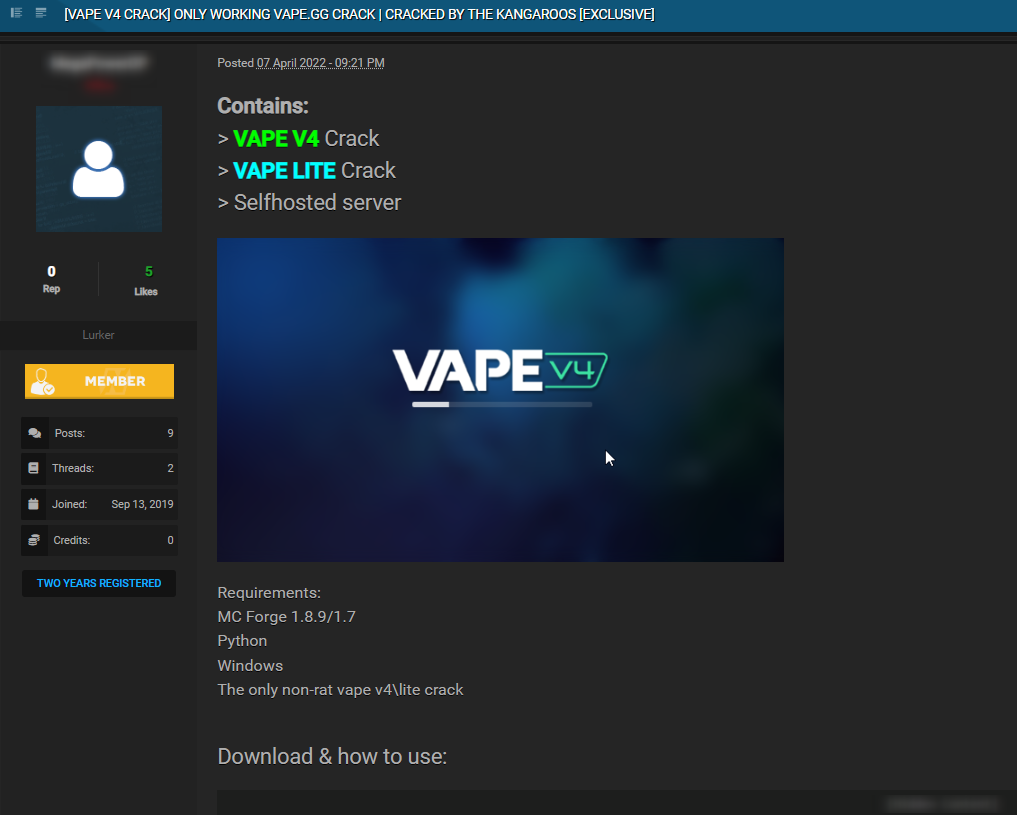Viewport: 1017px width, 815px height.
Task: Click the join date Sep 13, 2019
Action: click(143, 504)
